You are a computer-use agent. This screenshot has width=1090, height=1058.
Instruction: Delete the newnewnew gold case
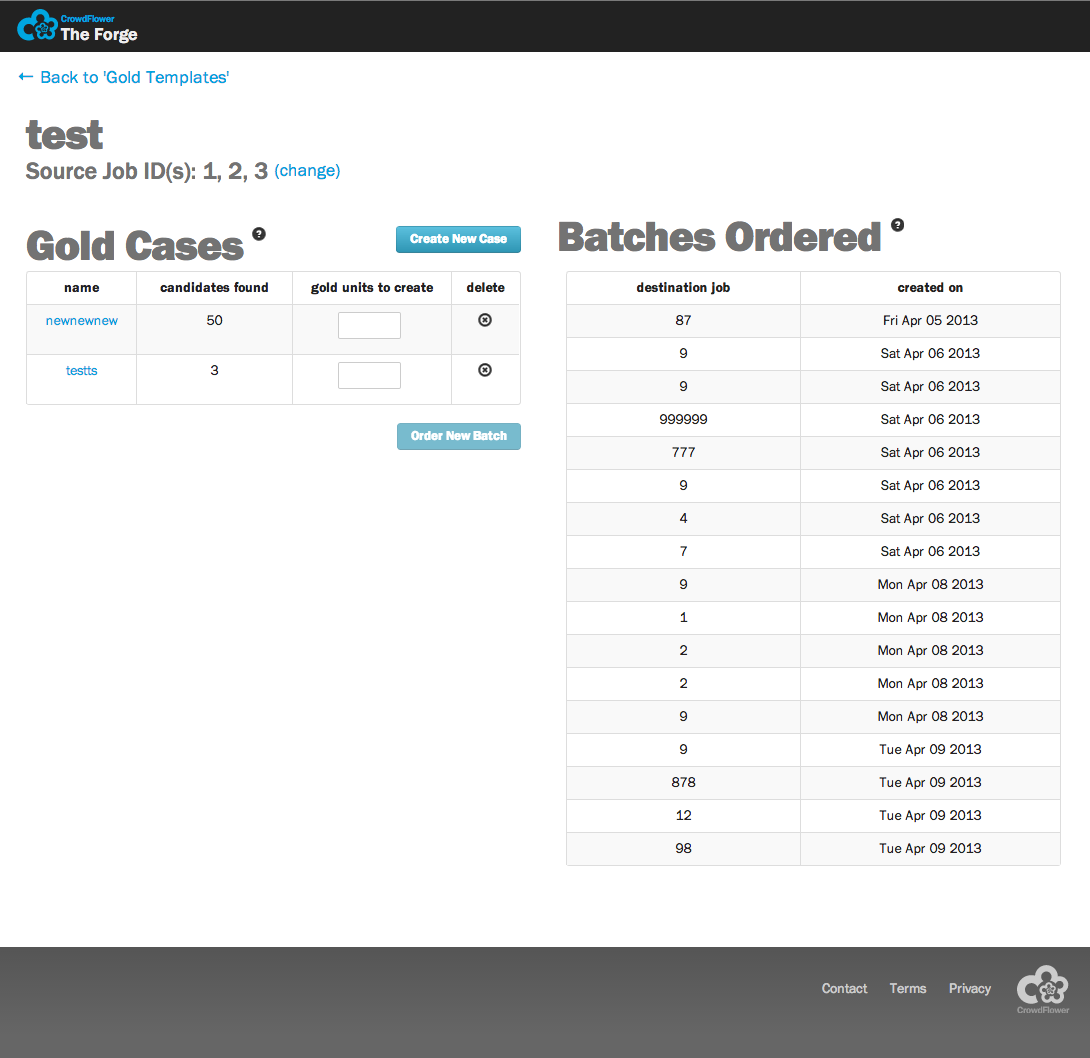(x=485, y=320)
